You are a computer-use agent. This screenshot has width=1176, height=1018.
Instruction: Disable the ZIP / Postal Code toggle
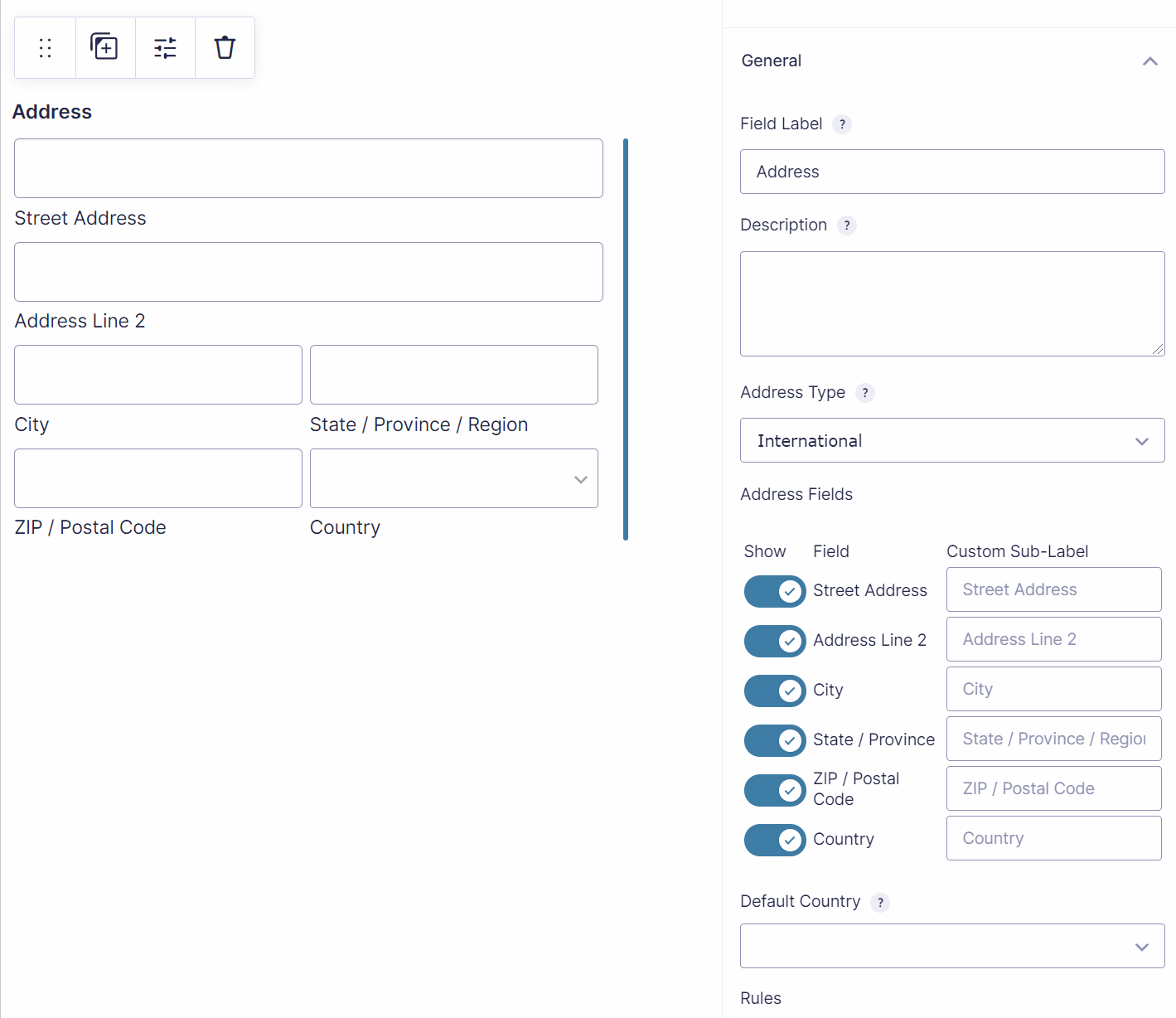774,790
